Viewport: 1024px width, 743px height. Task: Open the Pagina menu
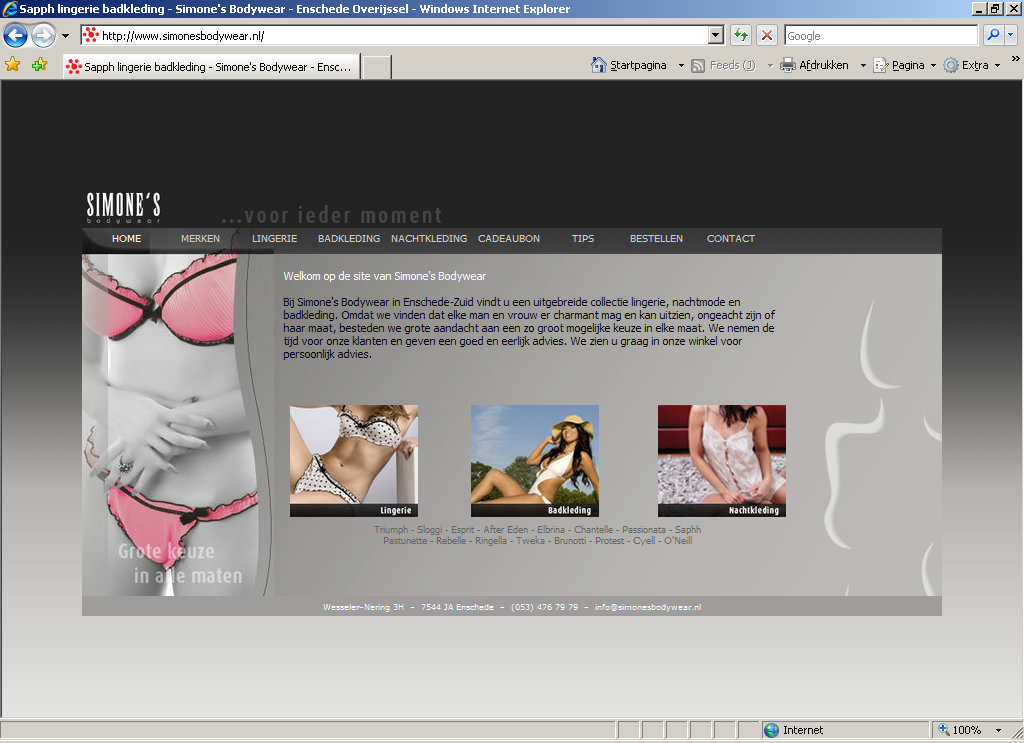pos(904,65)
